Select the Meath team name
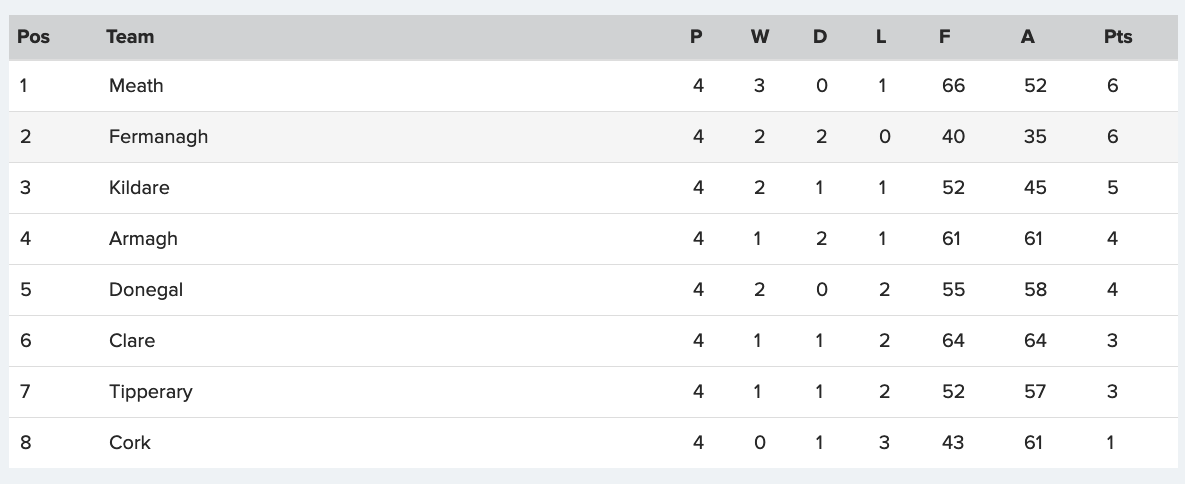This screenshot has width=1185, height=484. pos(136,85)
